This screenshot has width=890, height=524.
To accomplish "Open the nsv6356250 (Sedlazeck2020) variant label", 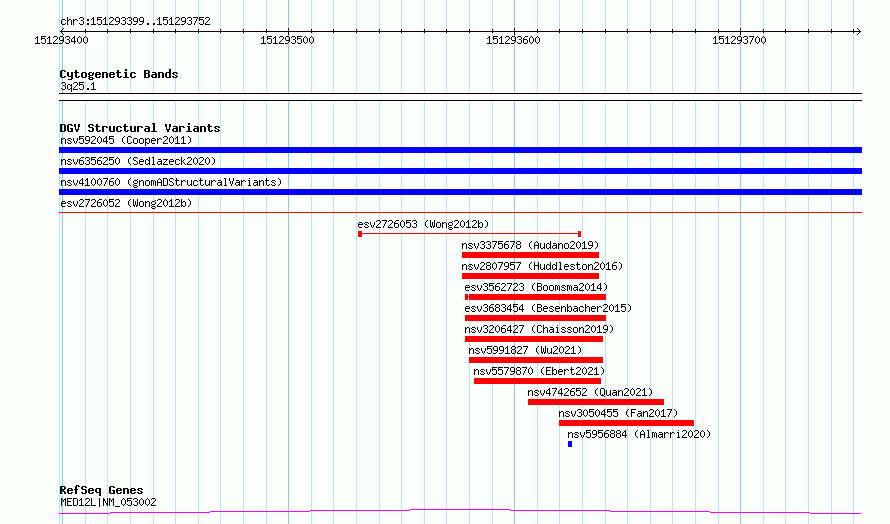I will click(x=138, y=161).
